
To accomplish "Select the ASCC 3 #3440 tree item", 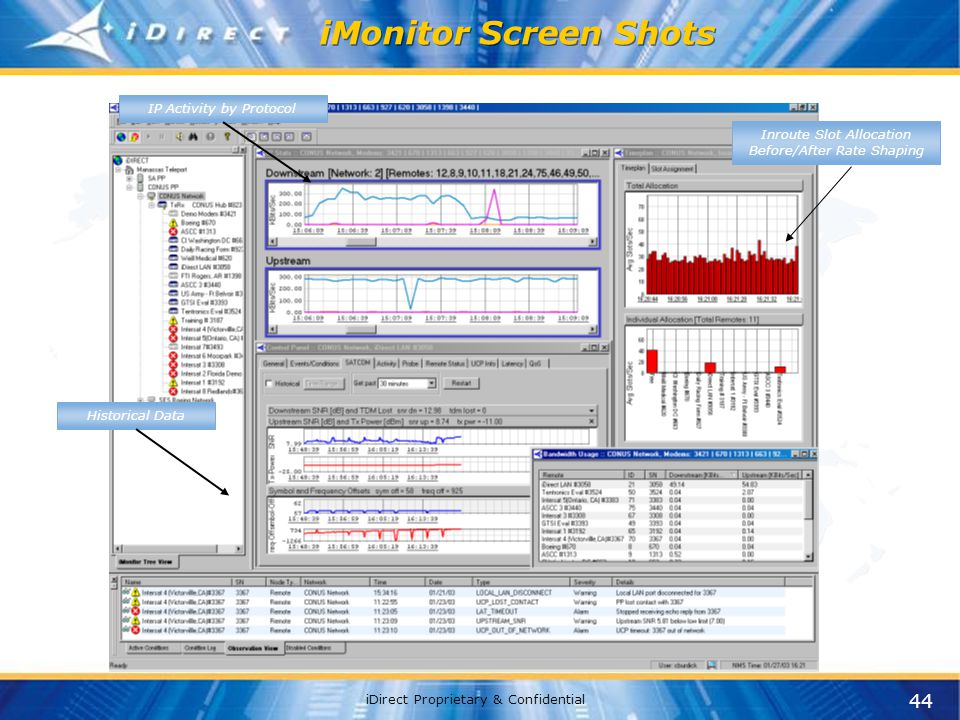I will pos(200,285).
